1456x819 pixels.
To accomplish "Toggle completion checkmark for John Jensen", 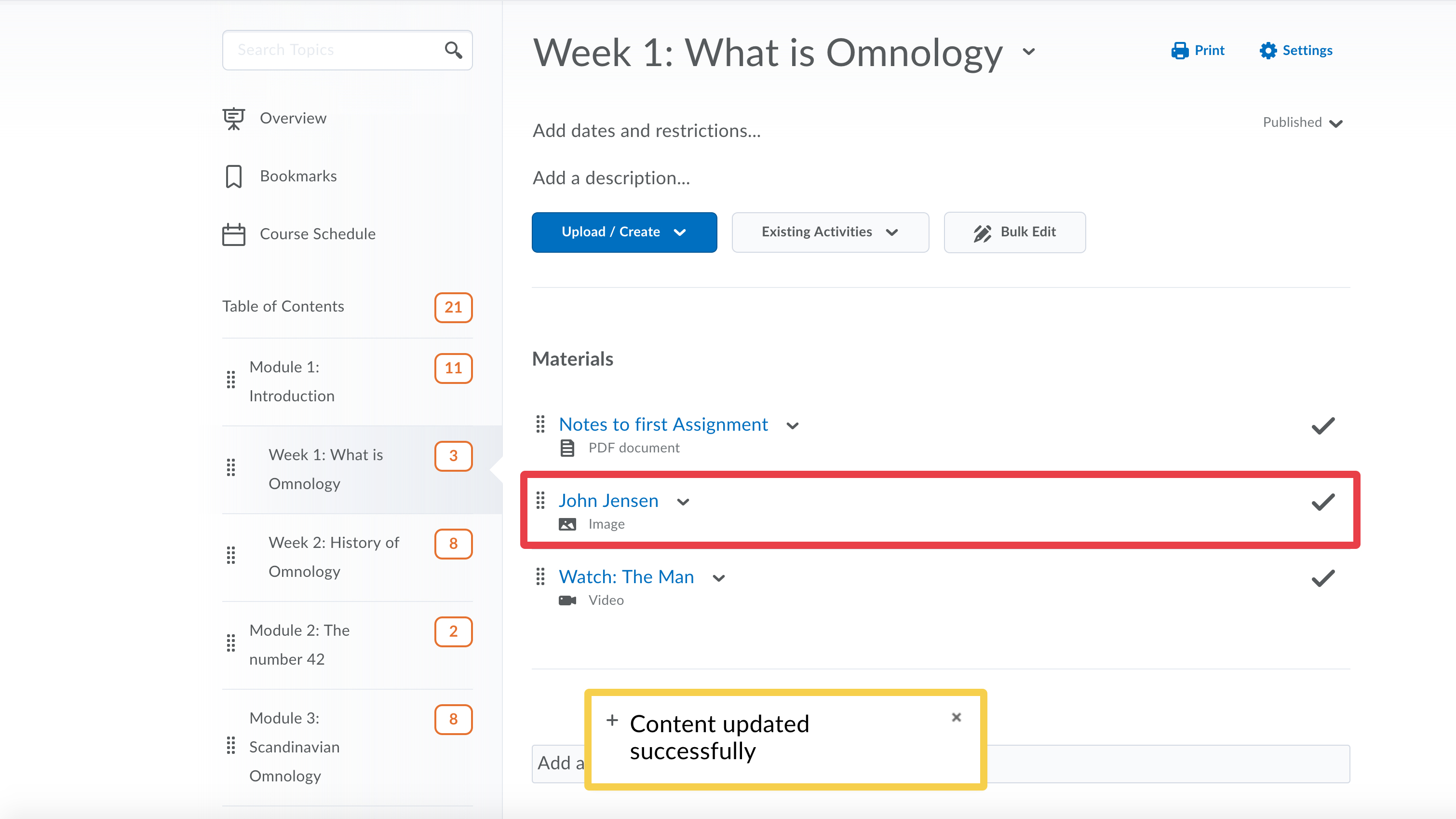I will coord(1322,502).
